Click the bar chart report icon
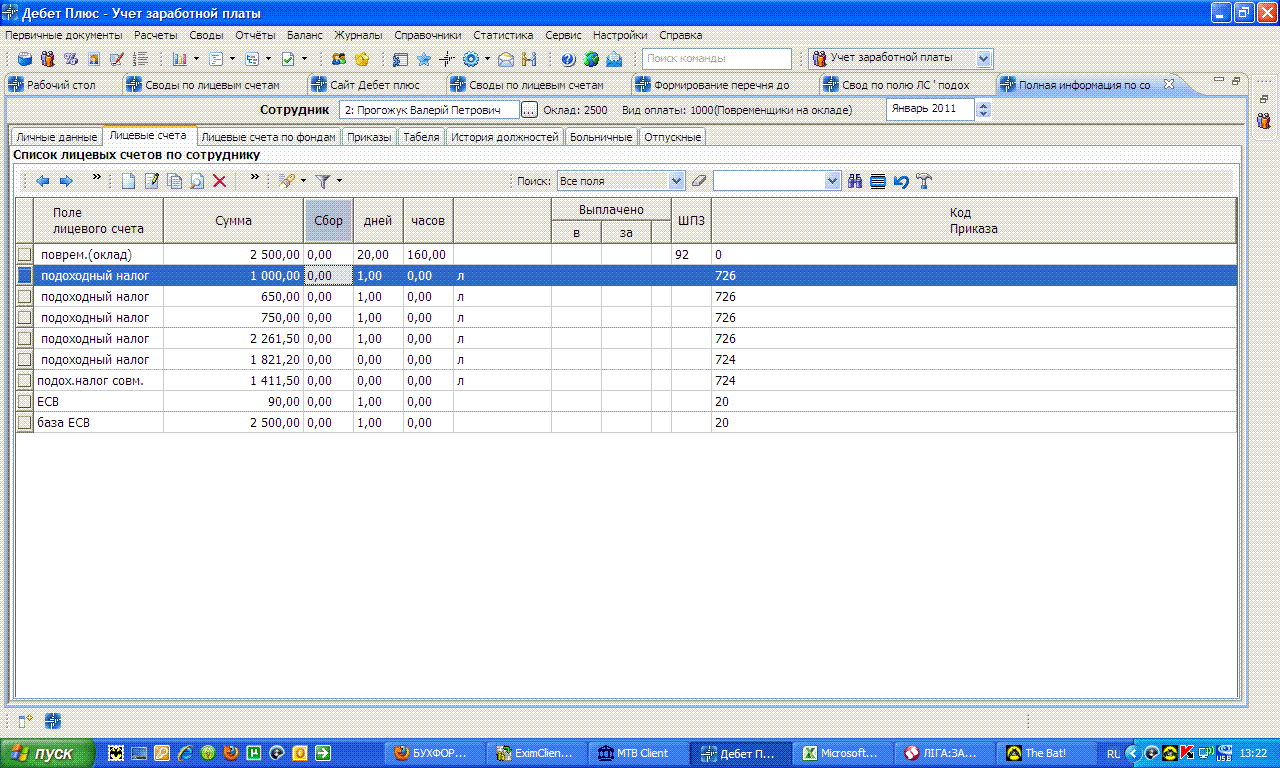 click(x=180, y=59)
